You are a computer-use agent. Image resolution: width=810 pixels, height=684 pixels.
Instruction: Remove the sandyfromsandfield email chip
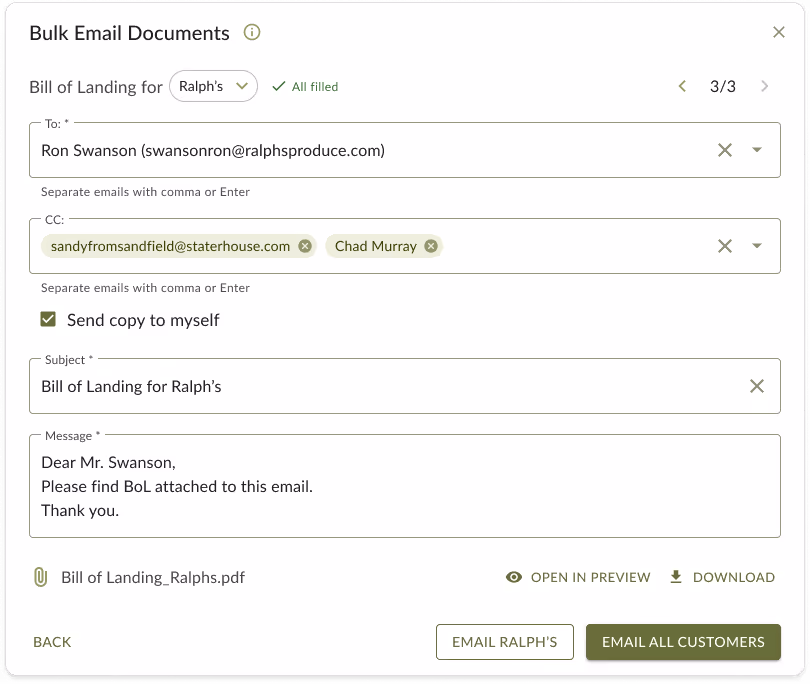tap(305, 245)
